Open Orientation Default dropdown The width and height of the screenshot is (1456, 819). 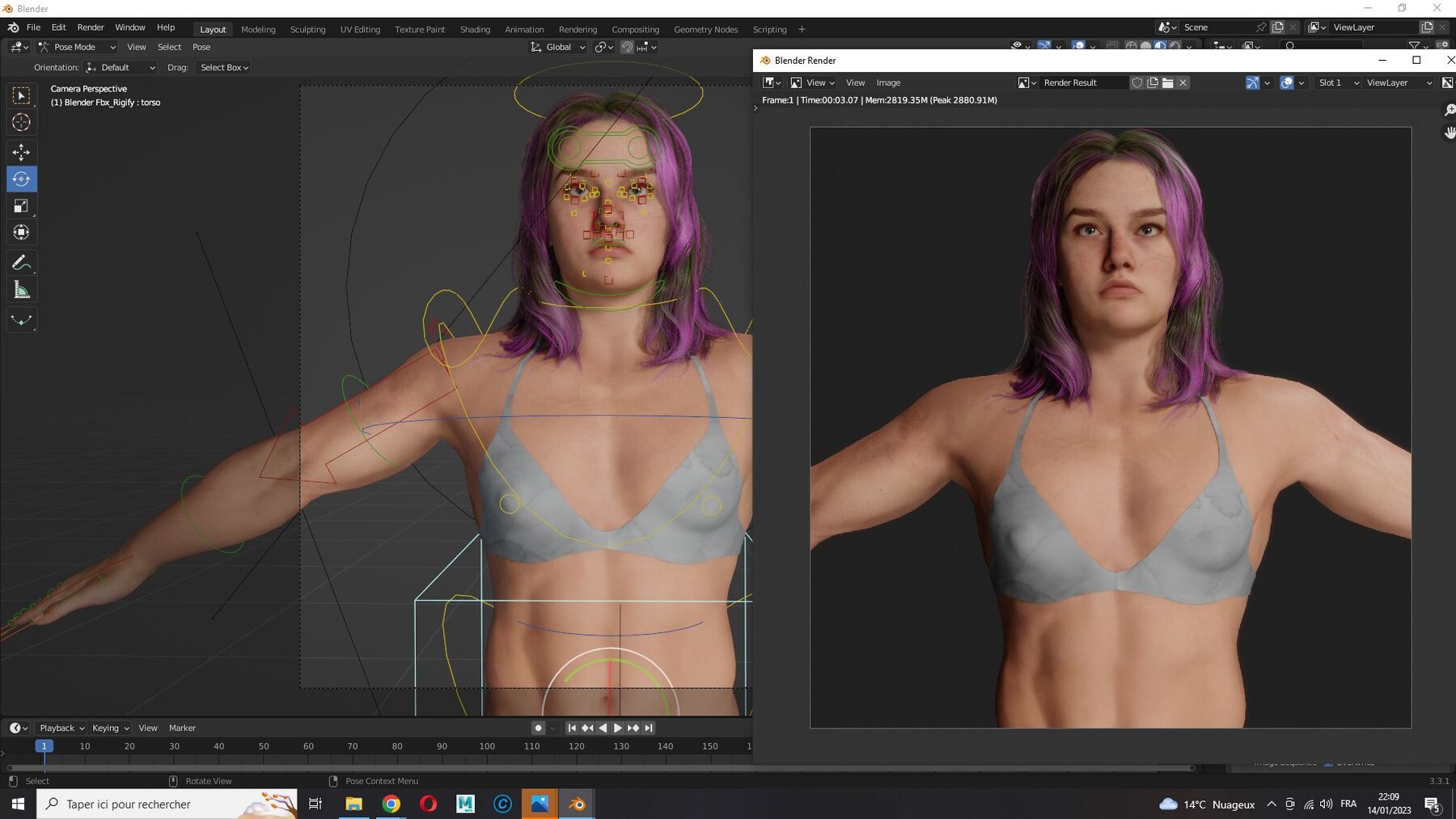(121, 67)
